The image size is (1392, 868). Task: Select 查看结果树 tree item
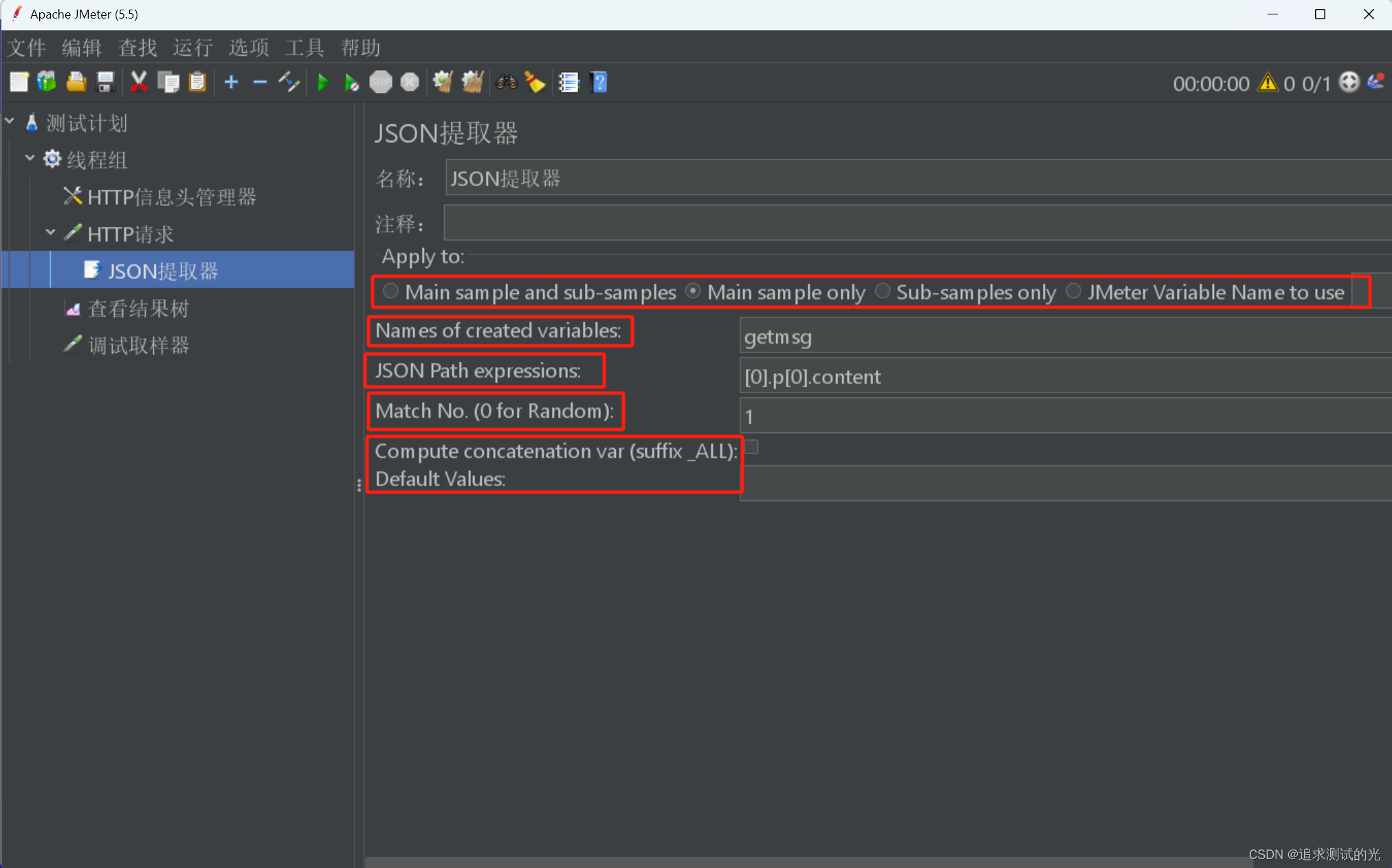138,309
